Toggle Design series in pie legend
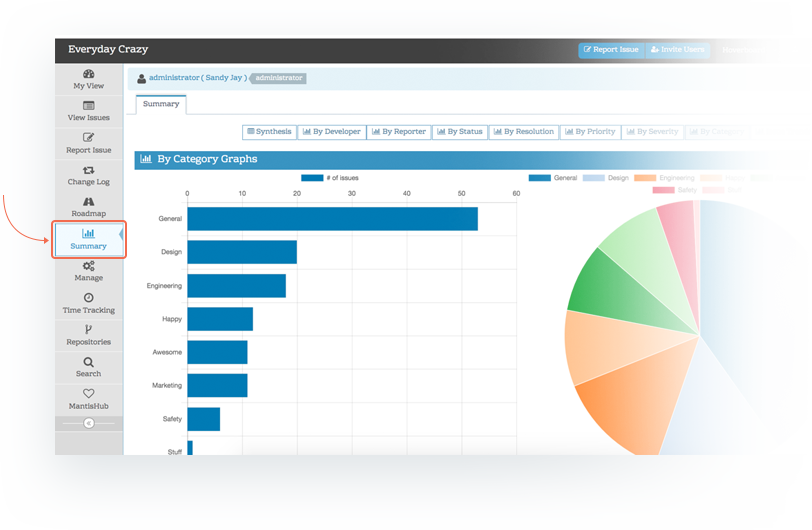 click(x=605, y=178)
